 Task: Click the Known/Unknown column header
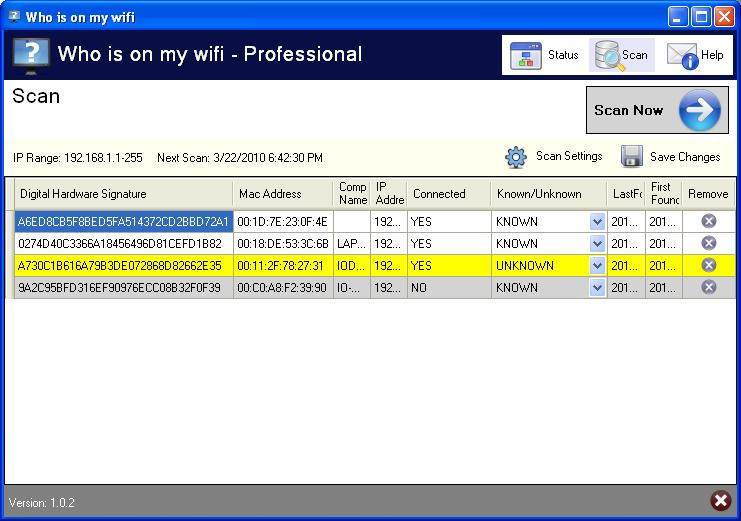pos(548,194)
